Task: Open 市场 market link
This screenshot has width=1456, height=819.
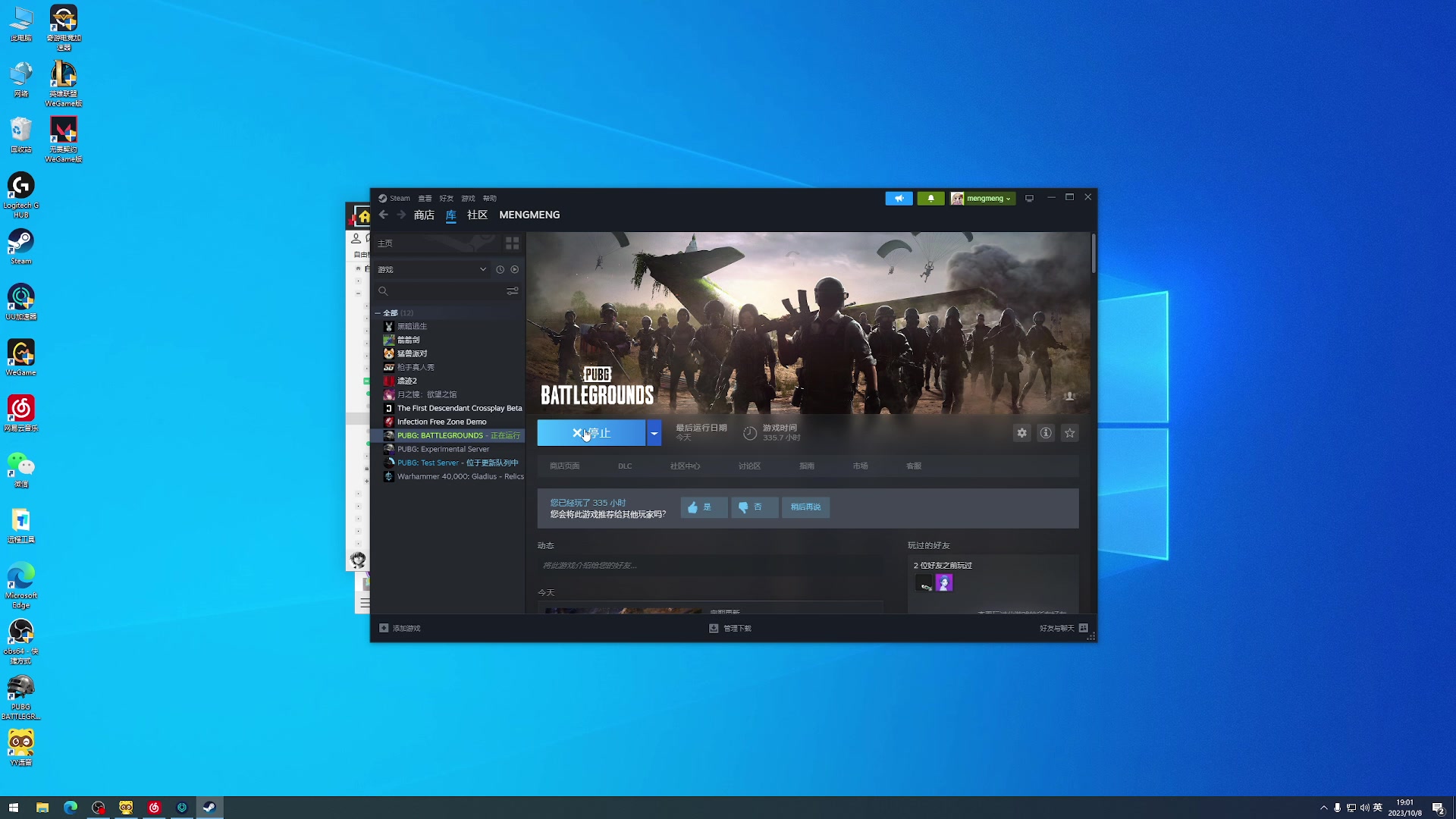Action: click(x=860, y=466)
